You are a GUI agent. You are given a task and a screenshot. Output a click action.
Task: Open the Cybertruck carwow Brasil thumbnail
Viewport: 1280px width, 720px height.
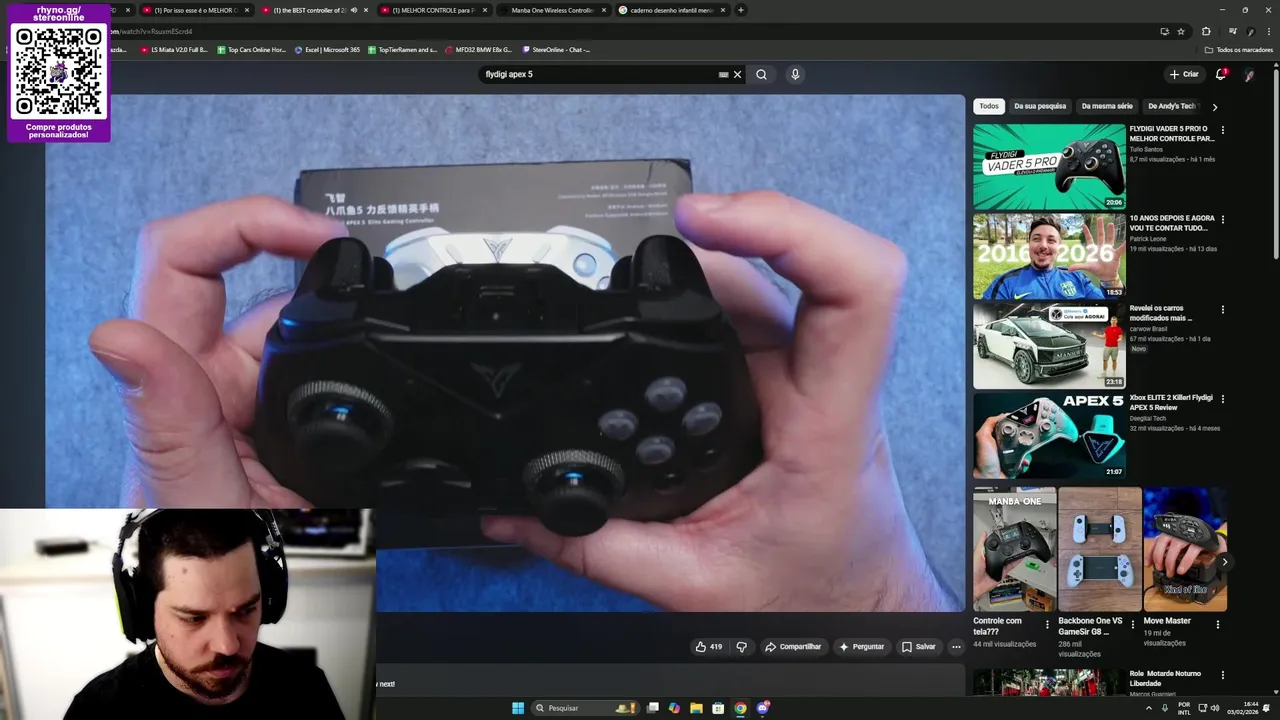pyautogui.click(x=1049, y=345)
